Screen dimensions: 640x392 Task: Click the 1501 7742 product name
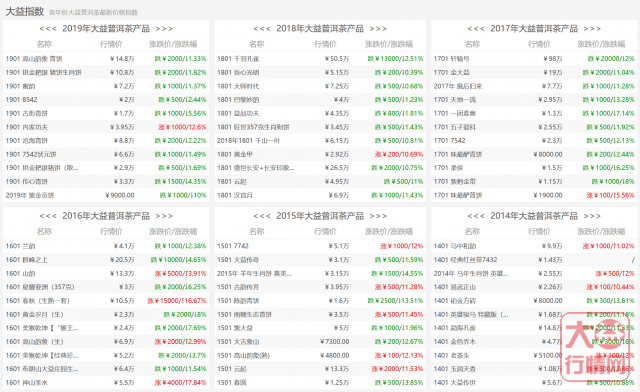[x=233, y=246]
